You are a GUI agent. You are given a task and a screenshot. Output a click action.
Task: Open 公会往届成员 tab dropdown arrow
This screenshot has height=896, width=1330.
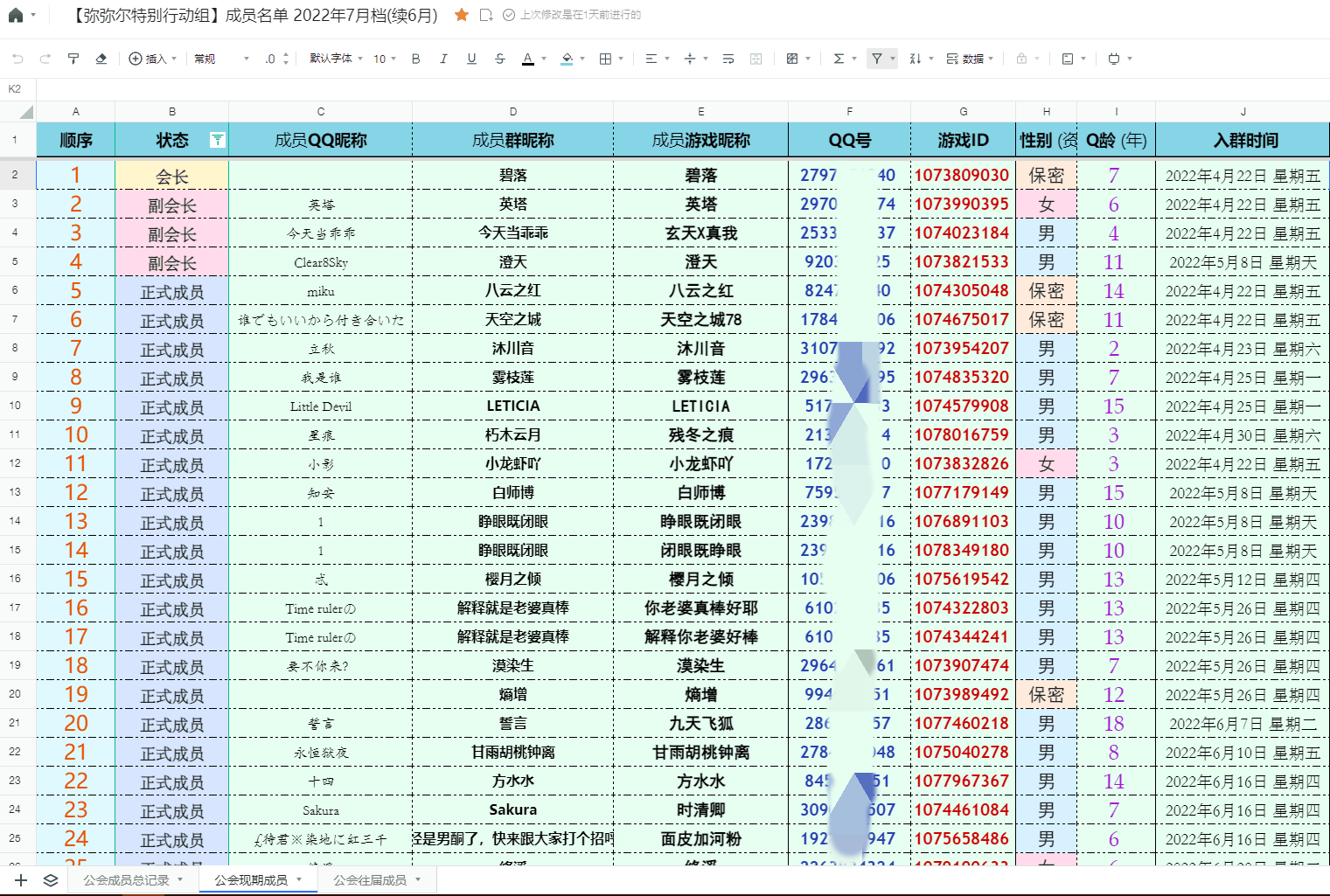coord(418,880)
